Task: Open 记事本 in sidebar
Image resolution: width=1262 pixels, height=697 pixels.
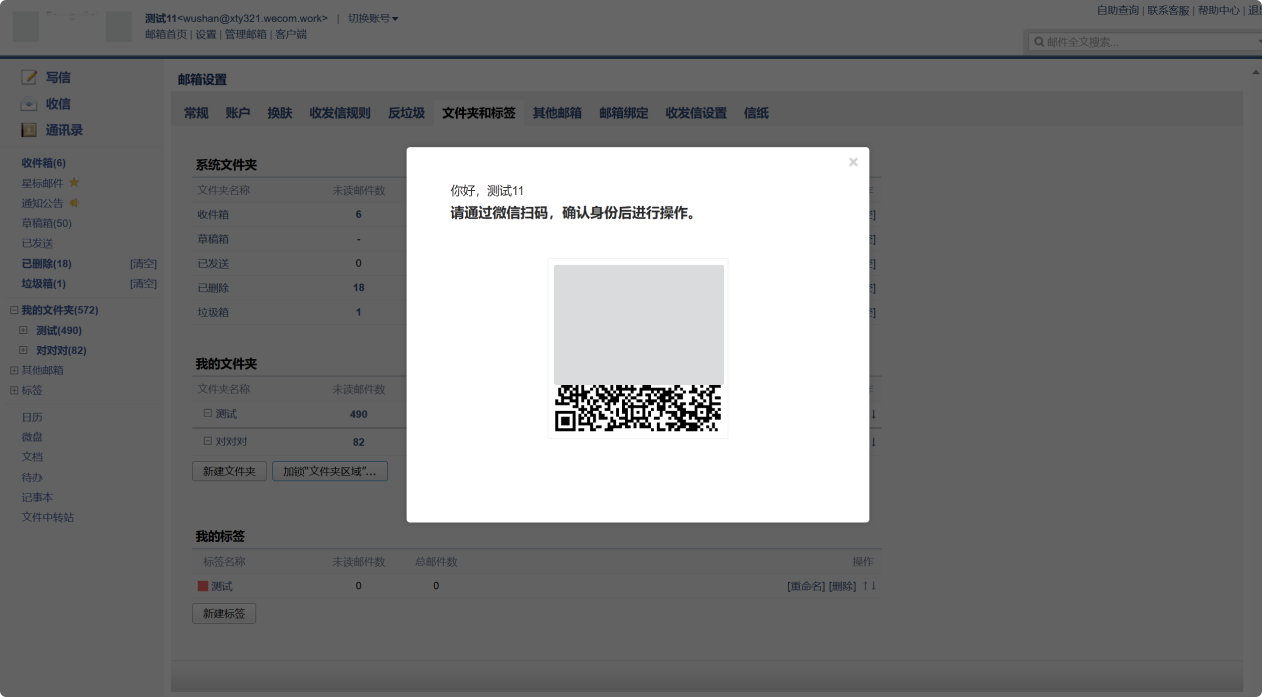Action: coord(38,497)
